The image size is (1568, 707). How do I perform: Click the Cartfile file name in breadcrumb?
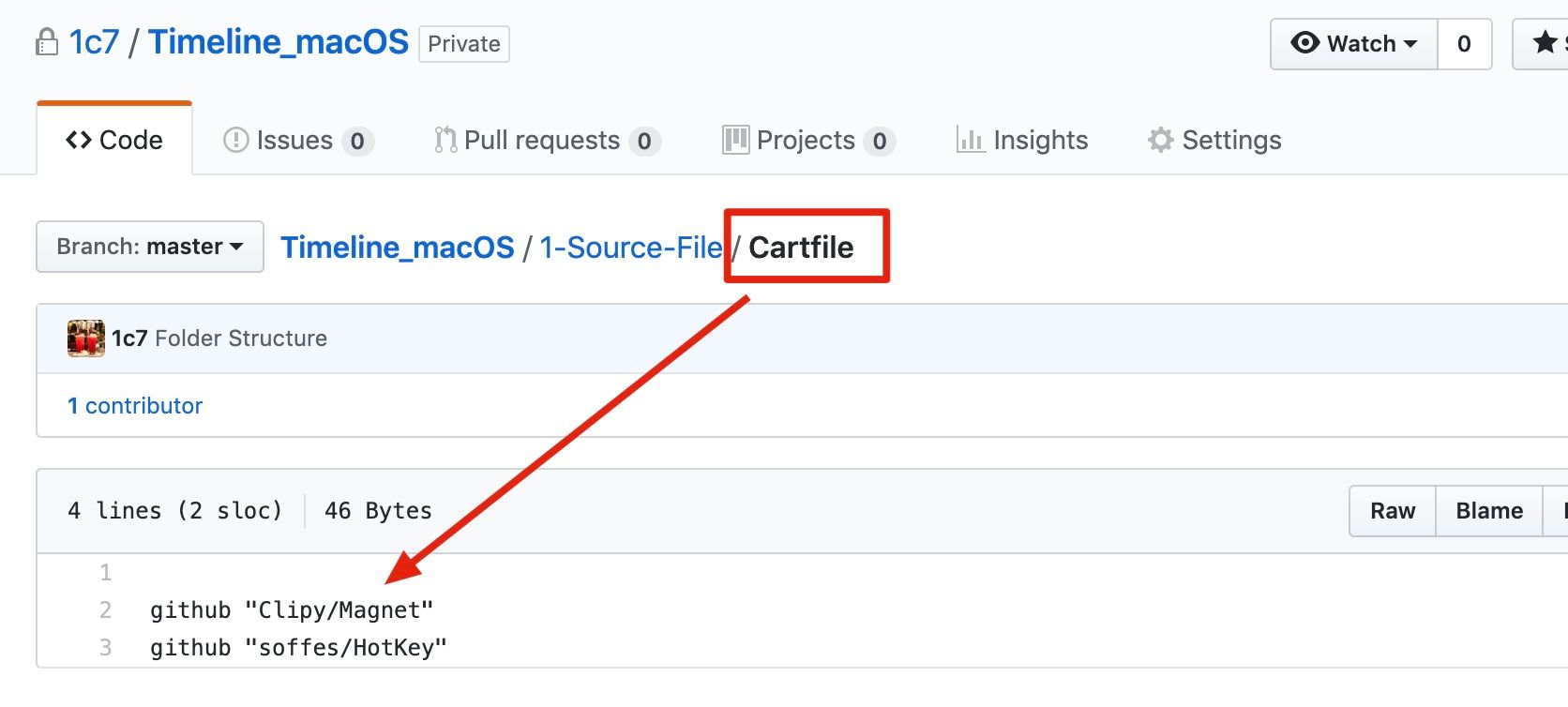click(x=801, y=248)
